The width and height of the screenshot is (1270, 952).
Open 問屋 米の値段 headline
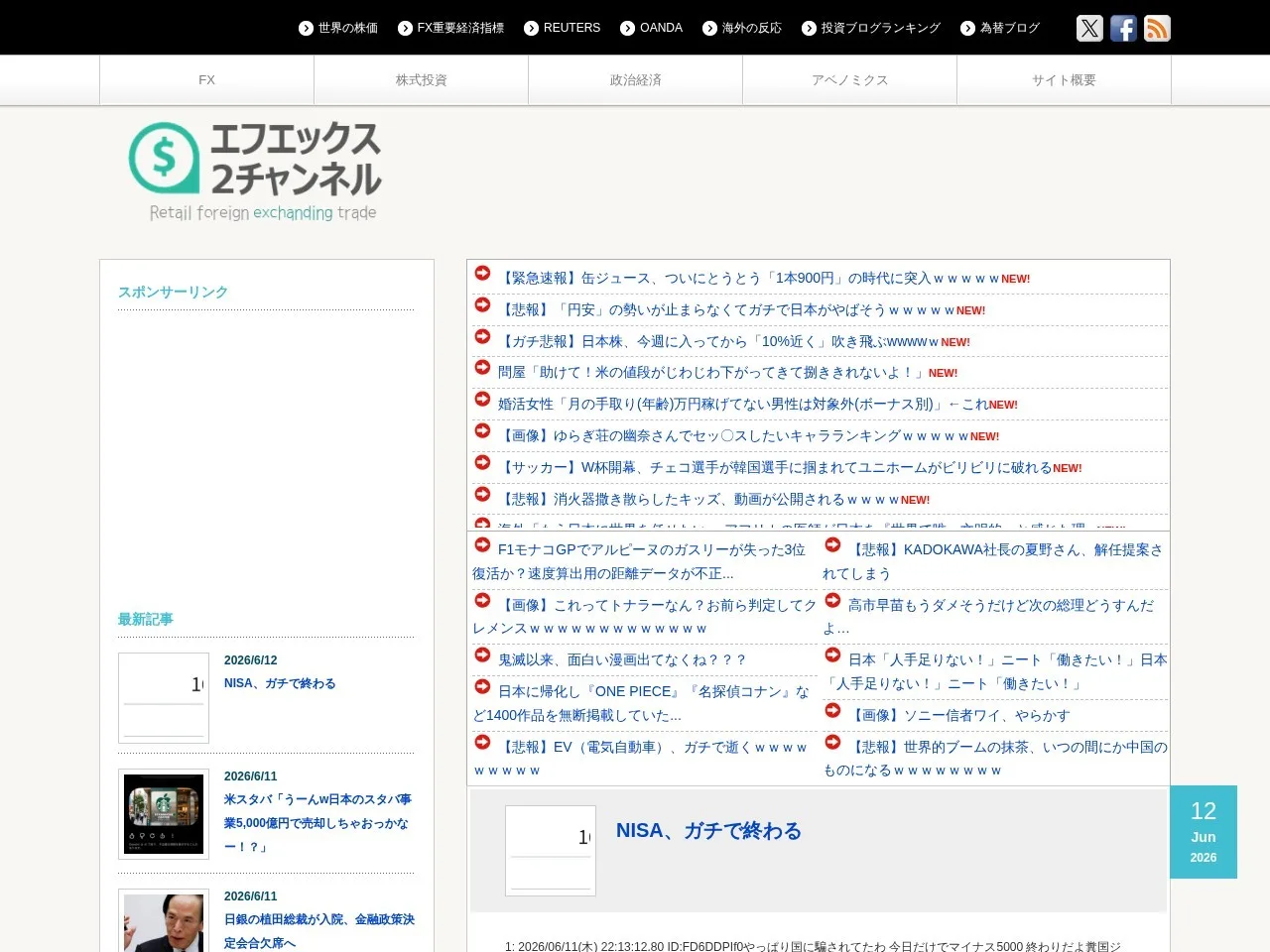[712, 373]
